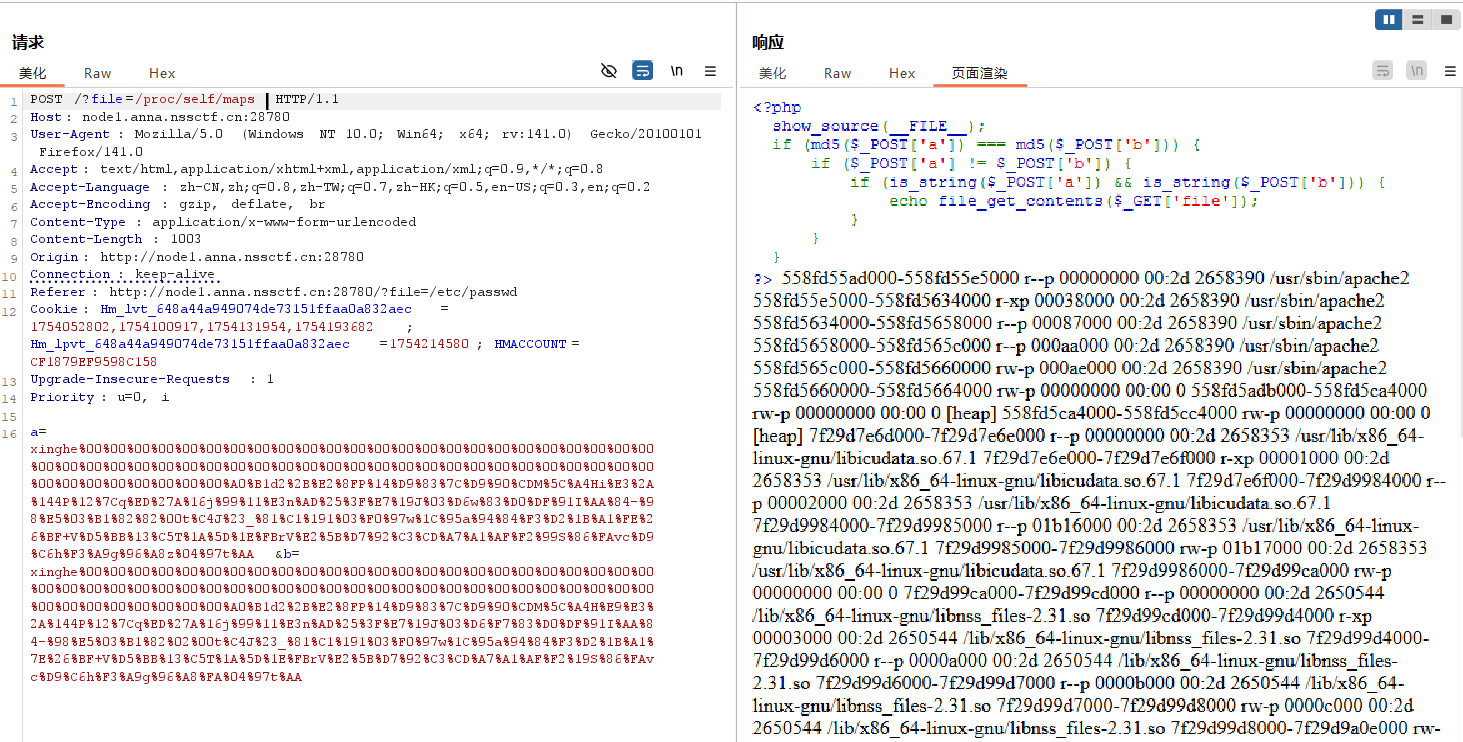Viewport: 1463px width, 742px height.
Task: Click the Origin header line
Action: coord(196,257)
